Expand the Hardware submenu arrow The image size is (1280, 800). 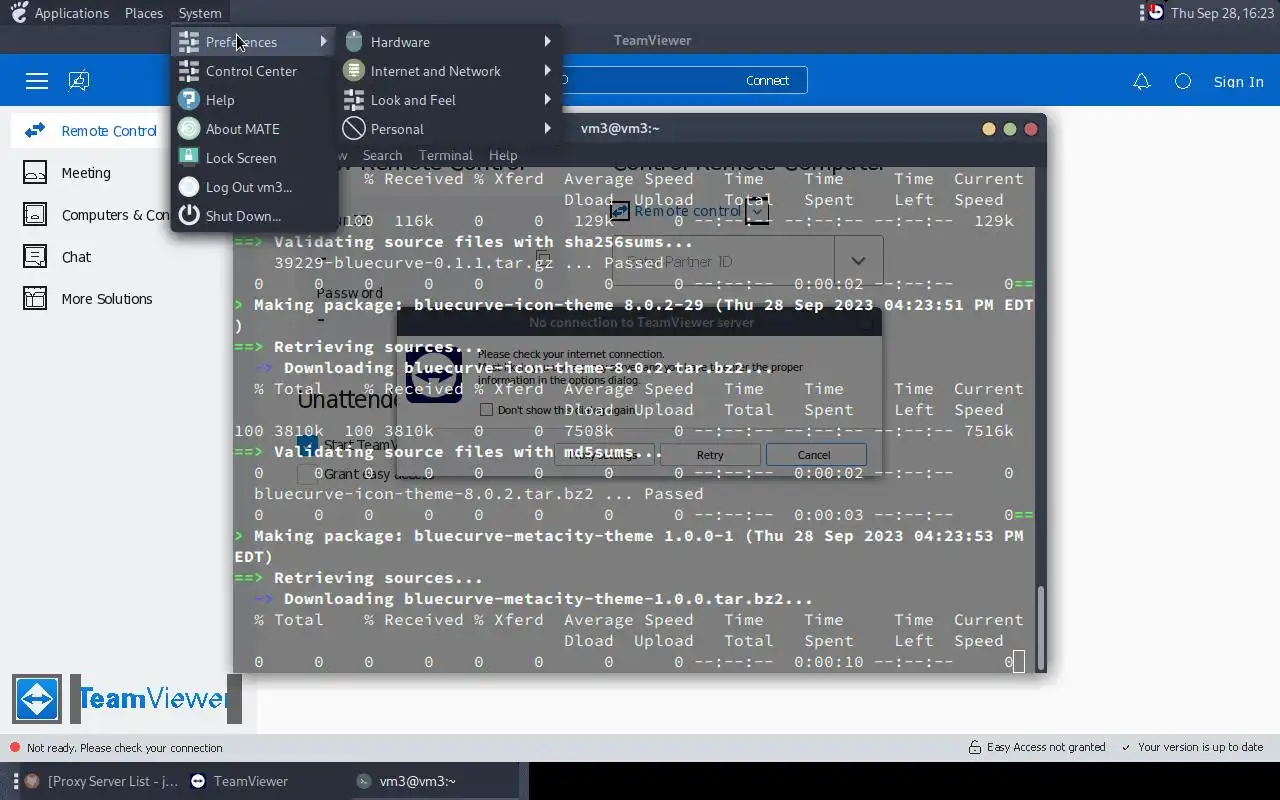(548, 42)
